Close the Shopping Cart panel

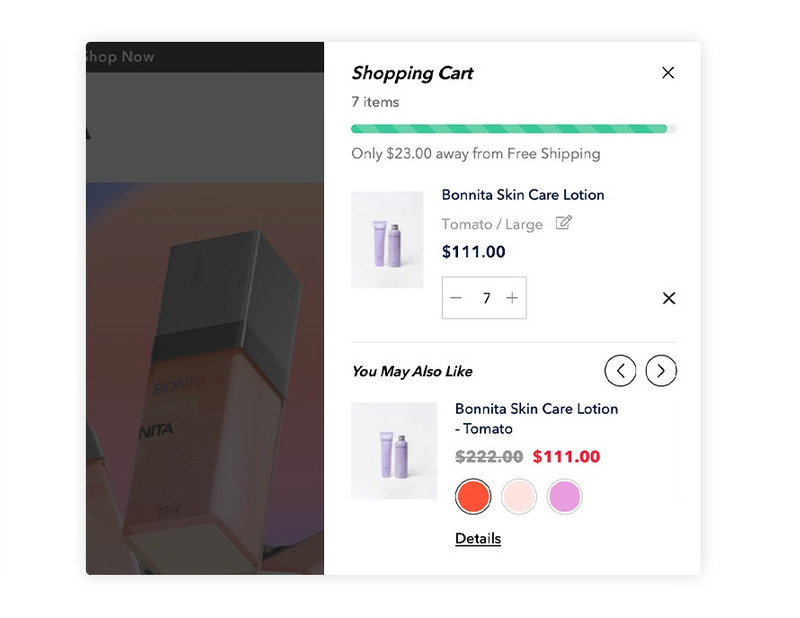pyautogui.click(x=668, y=73)
